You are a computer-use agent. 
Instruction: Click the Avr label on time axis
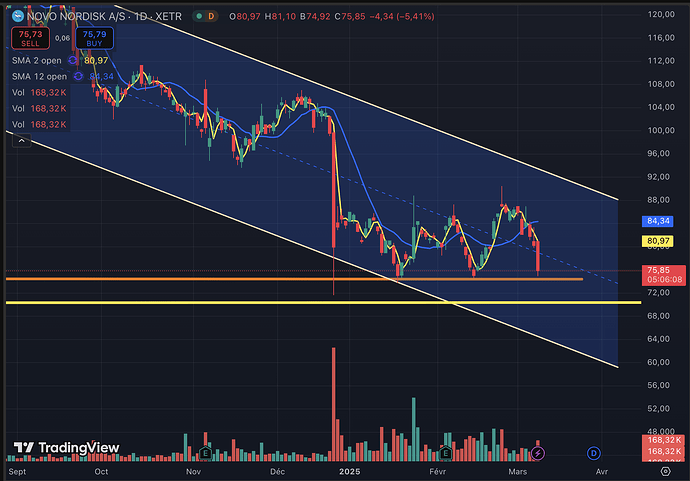[x=602, y=471]
